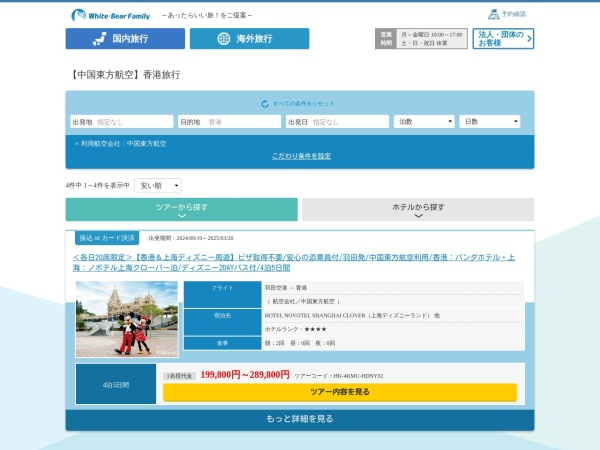The height and width of the screenshot is (450, 600).
Task: Click すべての条件をリセット link
Action: [303, 104]
